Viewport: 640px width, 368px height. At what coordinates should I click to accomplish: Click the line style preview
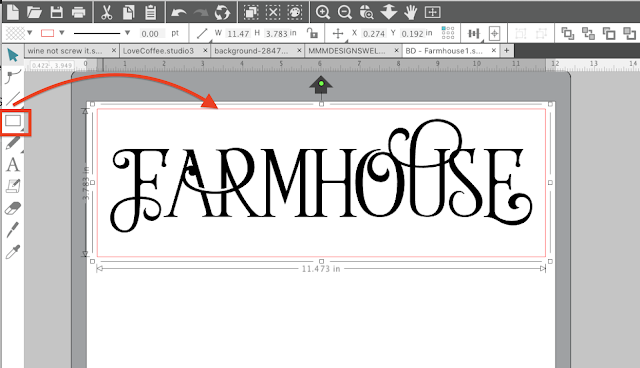(x=97, y=33)
